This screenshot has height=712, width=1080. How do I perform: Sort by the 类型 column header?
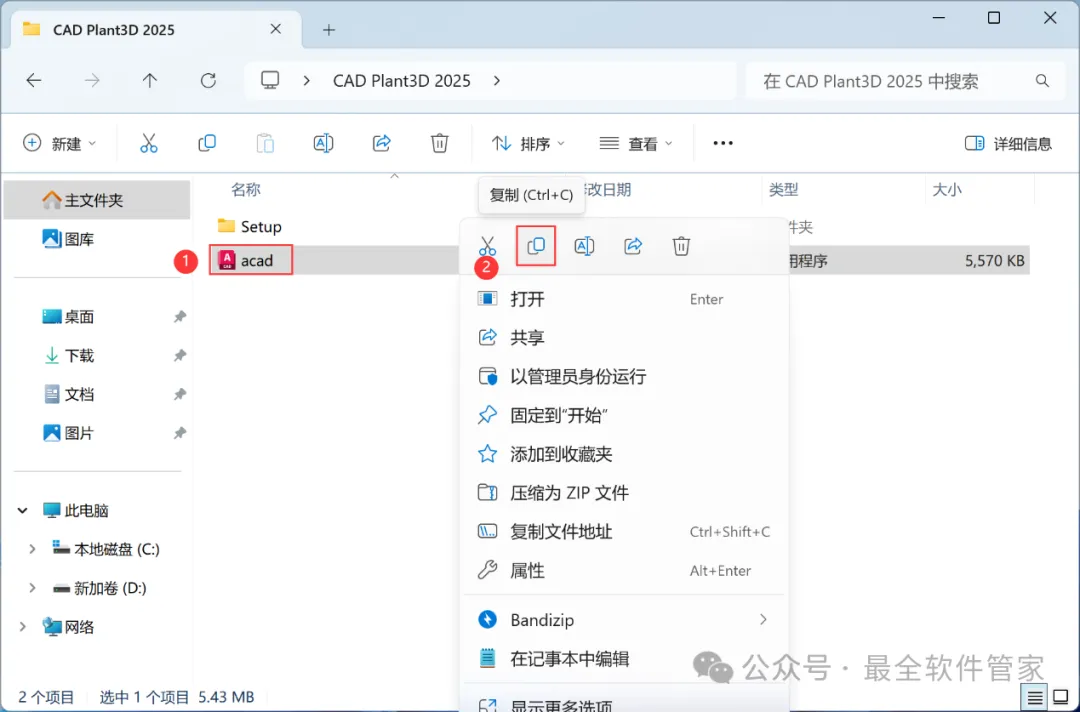783,189
